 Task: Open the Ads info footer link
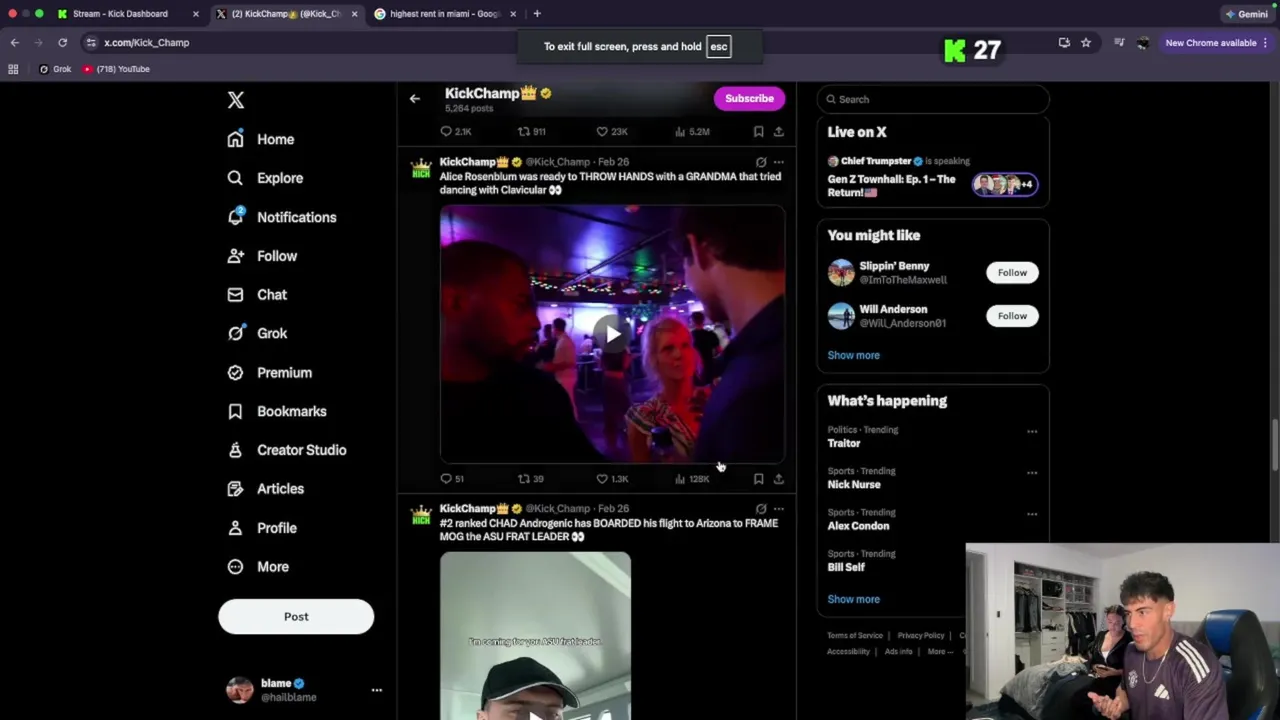point(898,652)
